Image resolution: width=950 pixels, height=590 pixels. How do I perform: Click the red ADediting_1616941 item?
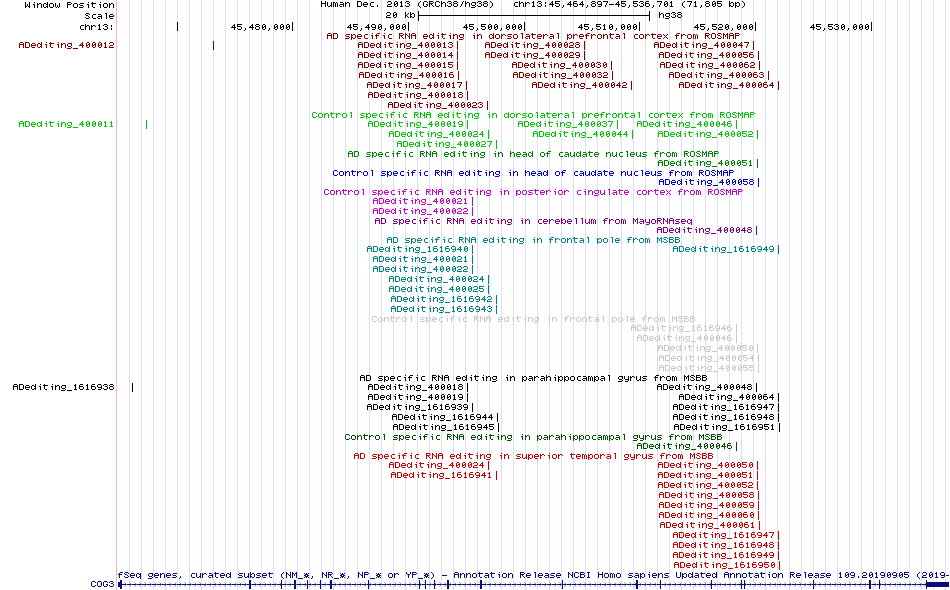(441, 476)
